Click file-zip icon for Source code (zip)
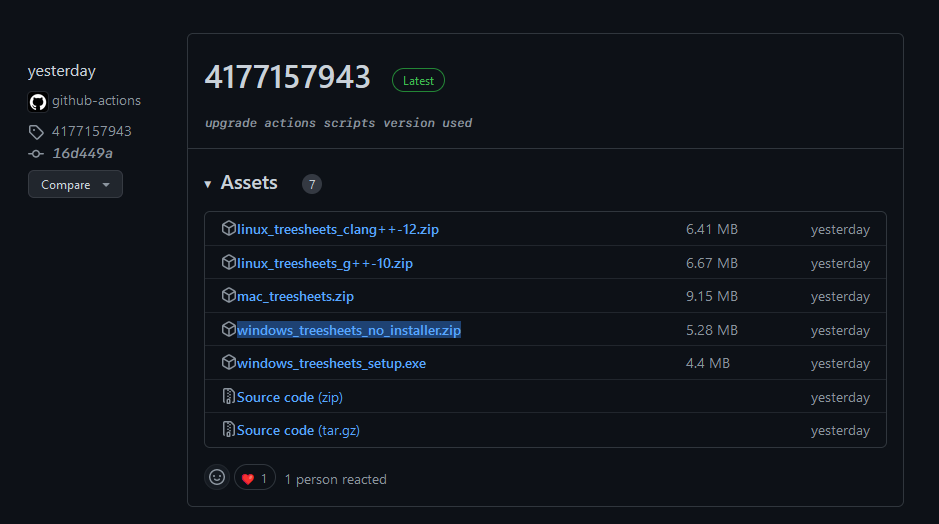 pos(228,396)
